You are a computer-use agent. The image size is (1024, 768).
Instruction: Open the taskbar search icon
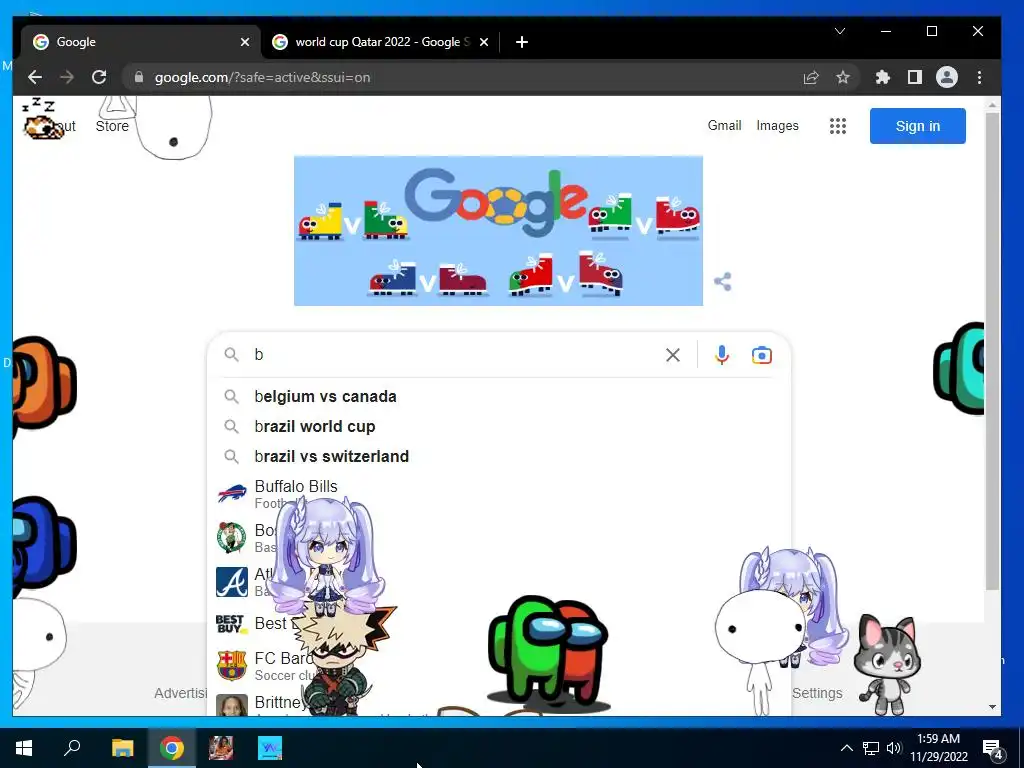point(72,747)
